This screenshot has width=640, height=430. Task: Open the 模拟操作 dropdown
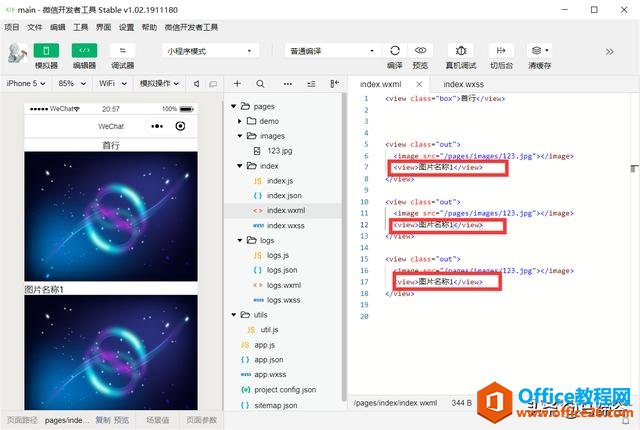pyautogui.click(x=160, y=84)
